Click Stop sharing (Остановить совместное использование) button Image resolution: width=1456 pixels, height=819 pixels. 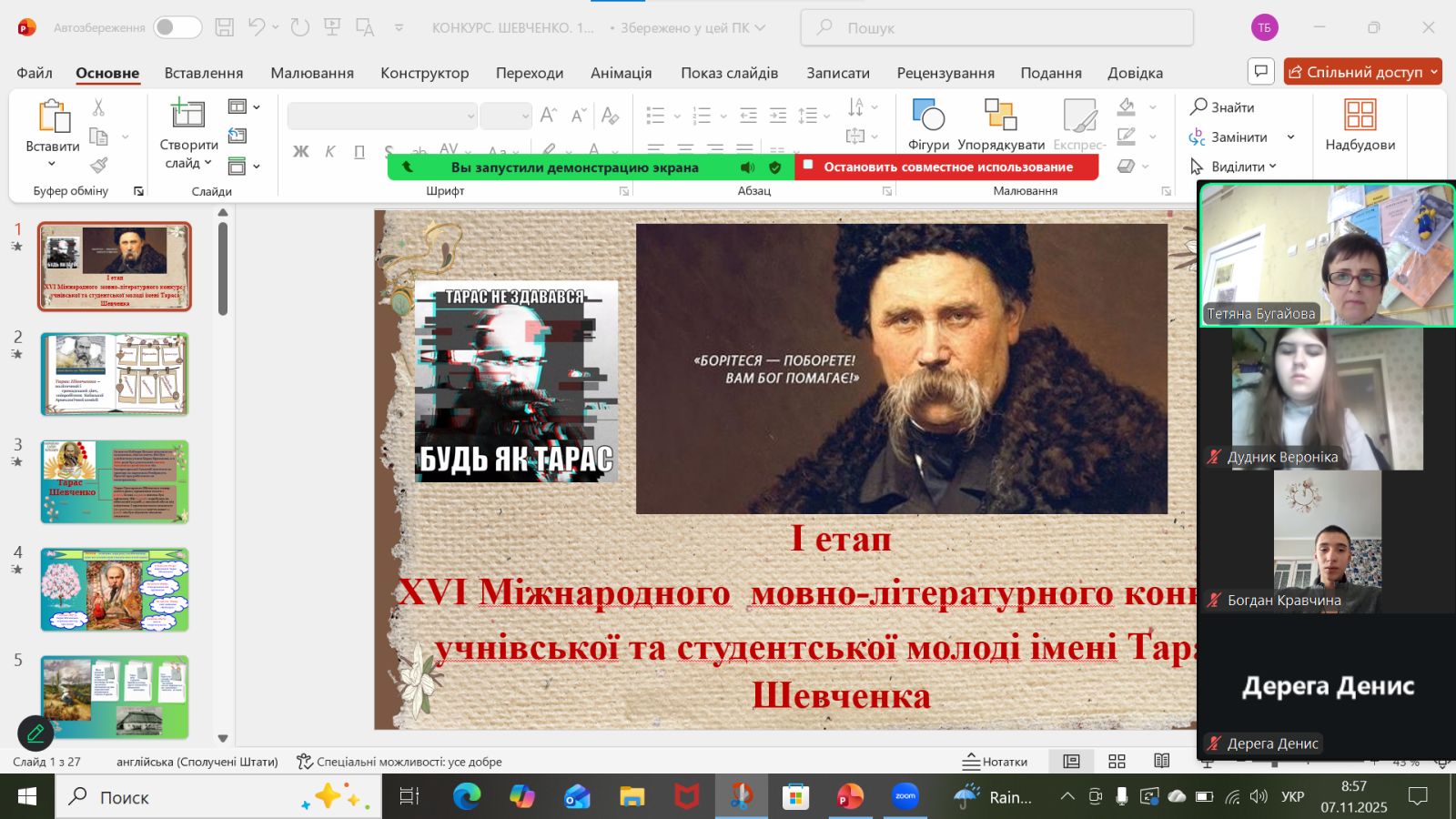(x=947, y=167)
